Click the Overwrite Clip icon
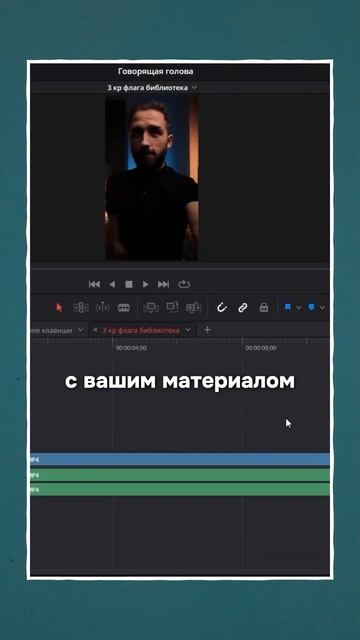This screenshot has height=640, width=360. pyautogui.click(x=172, y=307)
